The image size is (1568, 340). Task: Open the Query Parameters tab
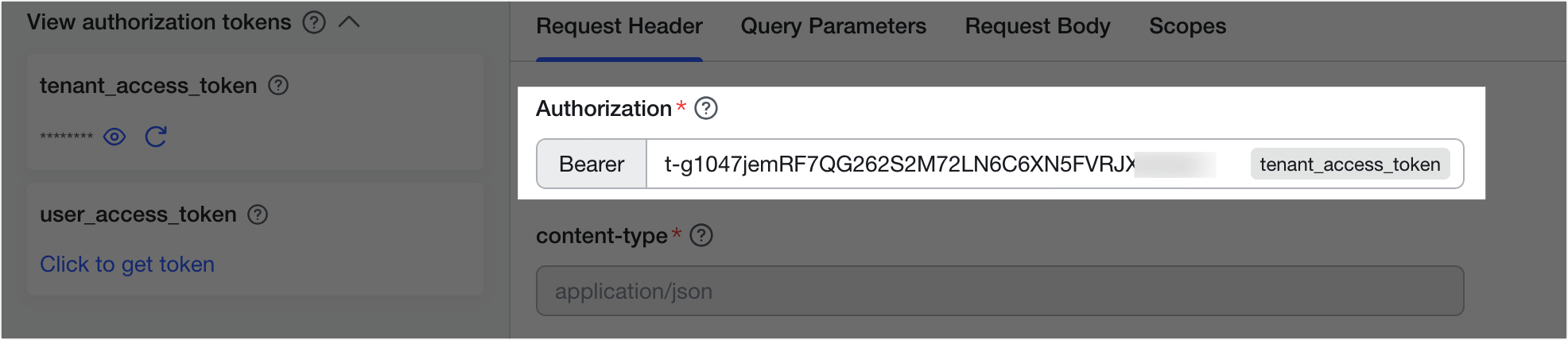click(x=833, y=26)
